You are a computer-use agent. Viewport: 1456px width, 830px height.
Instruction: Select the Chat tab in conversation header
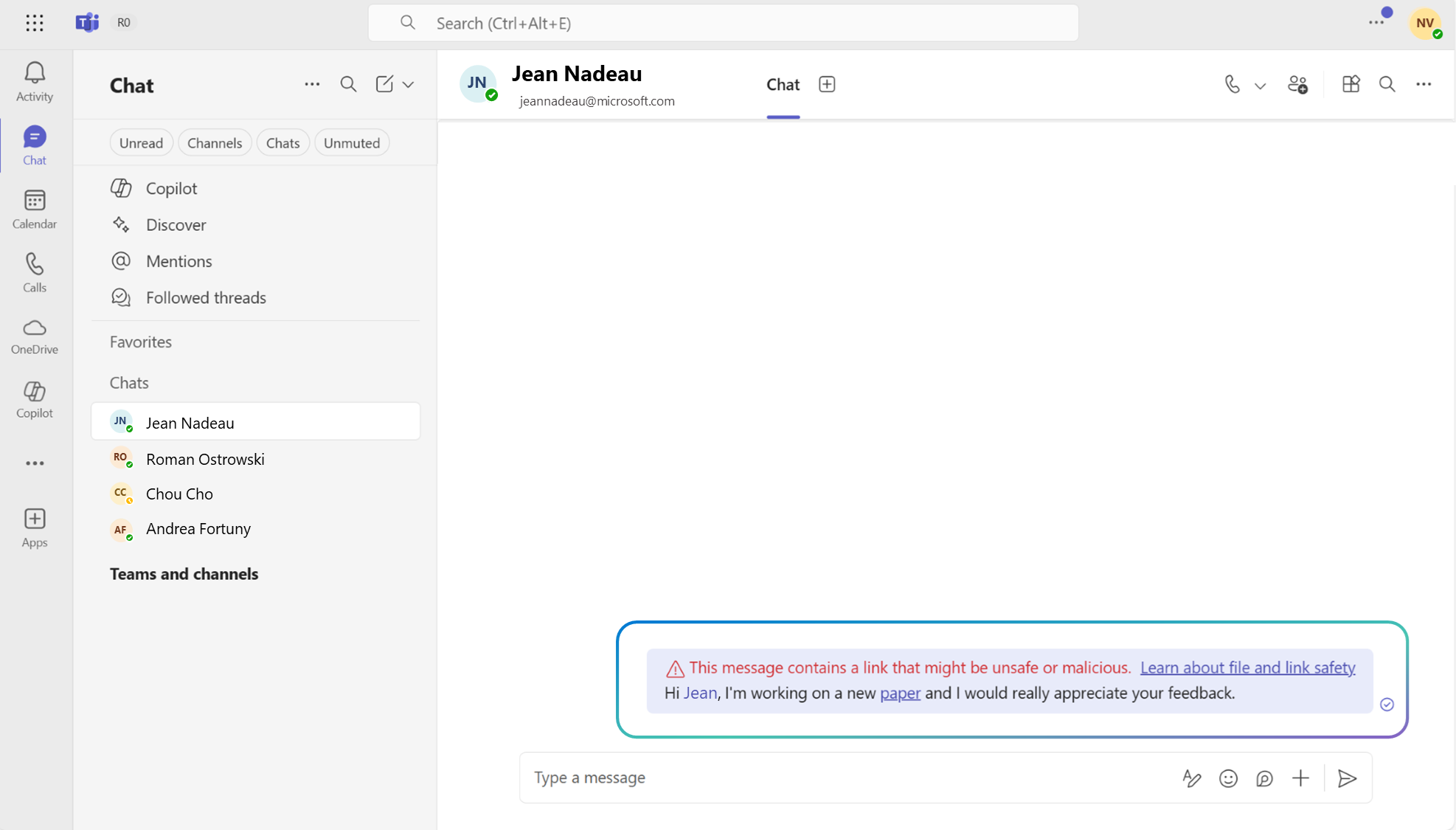point(783,85)
